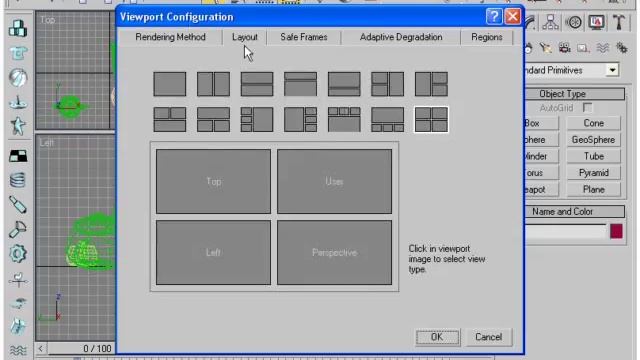This screenshot has width=640, height=360.
Task: Open the Display command panel monitor icon
Action: click(597, 22)
